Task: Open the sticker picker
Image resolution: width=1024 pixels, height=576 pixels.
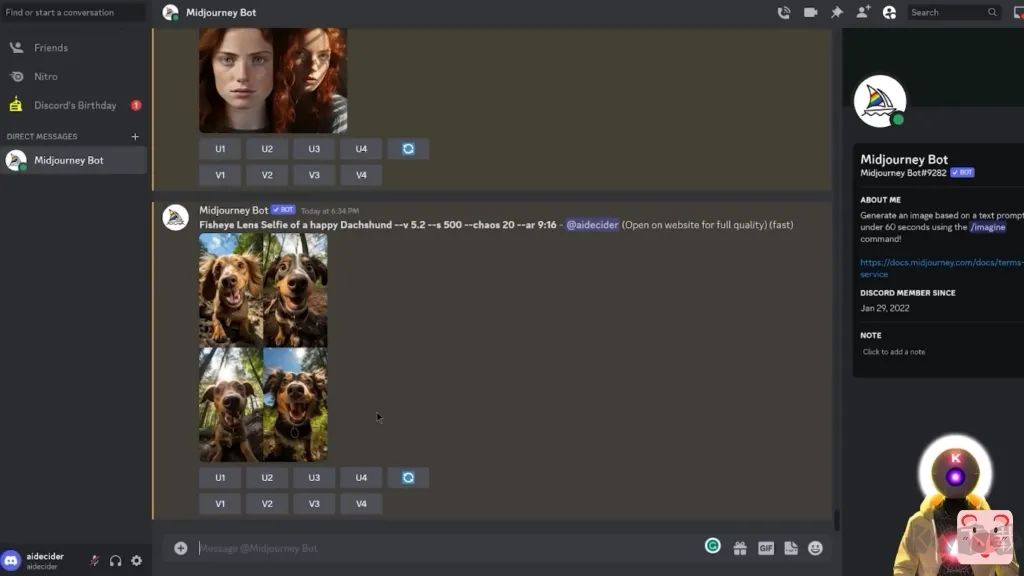Action: point(791,548)
